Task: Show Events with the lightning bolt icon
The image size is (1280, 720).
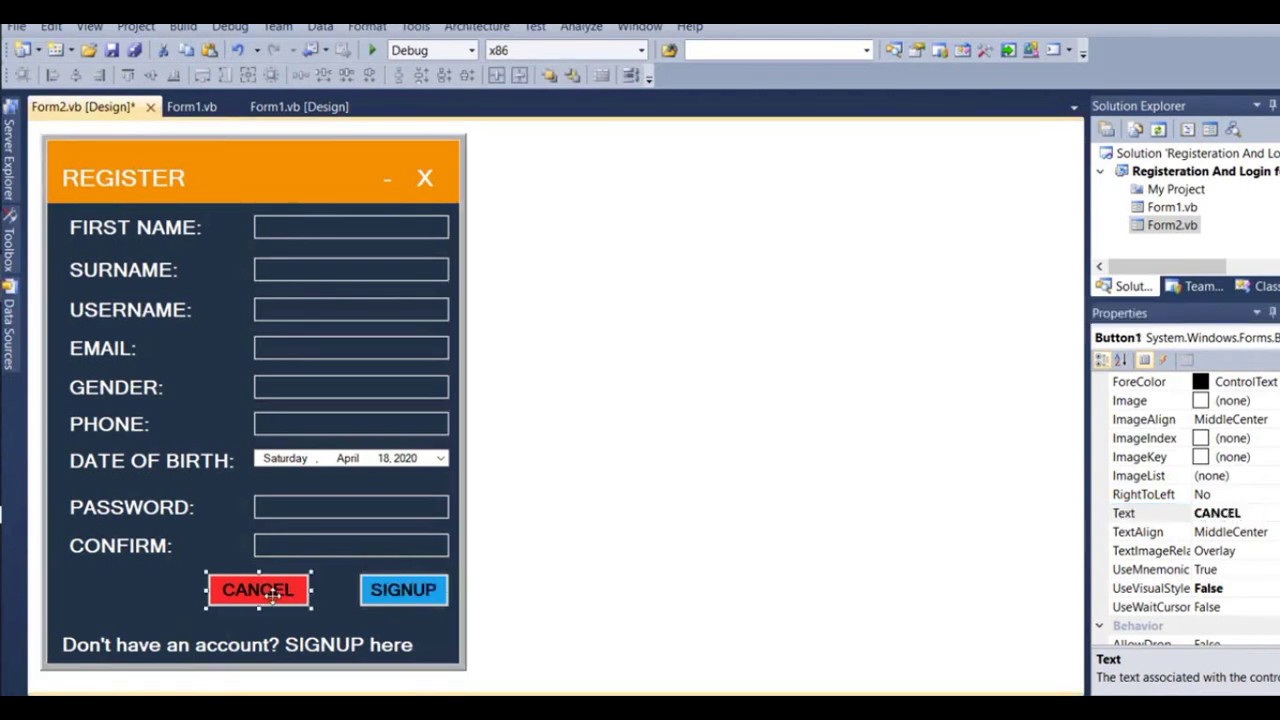Action: pyautogui.click(x=1162, y=360)
